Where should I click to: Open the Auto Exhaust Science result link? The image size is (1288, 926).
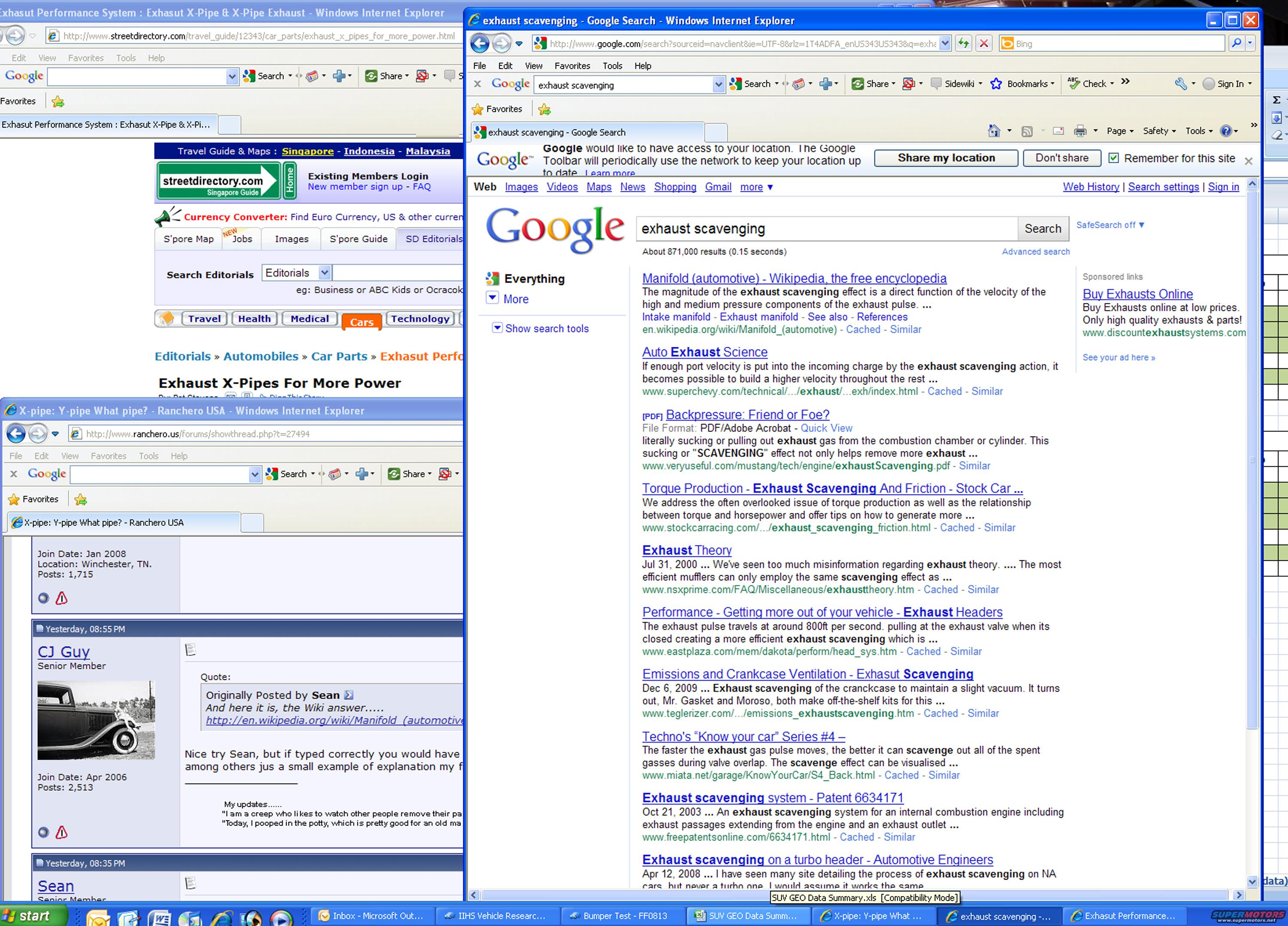pyautogui.click(x=704, y=352)
